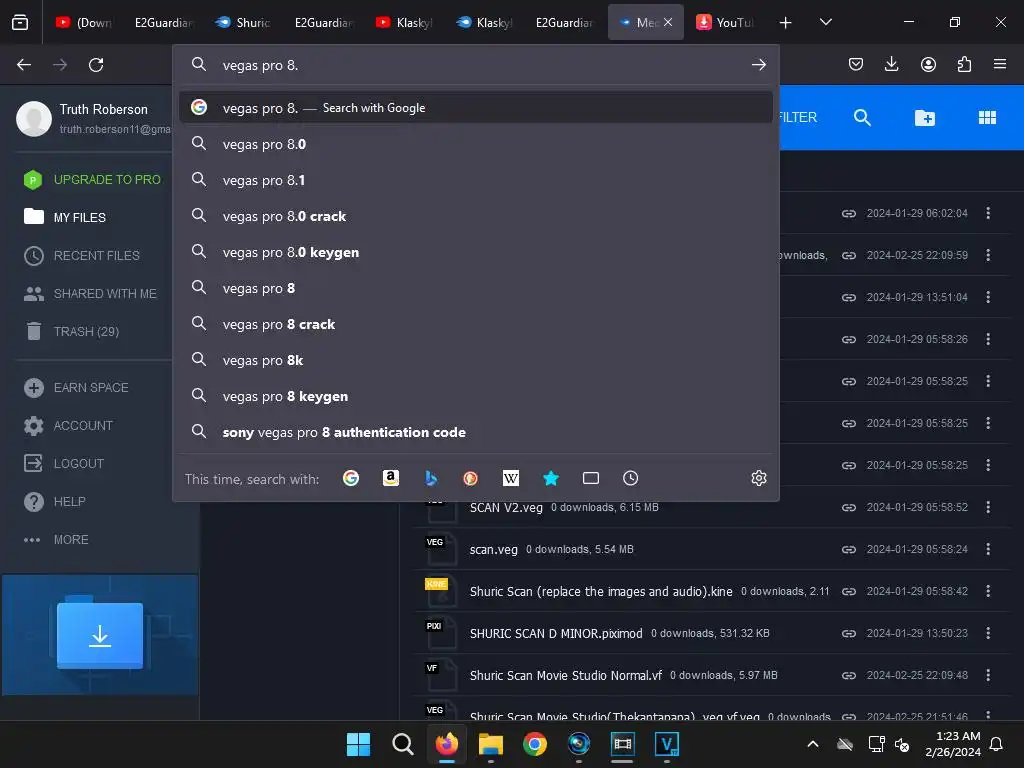Open SHARED WITH ME section
This screenshot has width=1024, height=768.
(104, 294)
